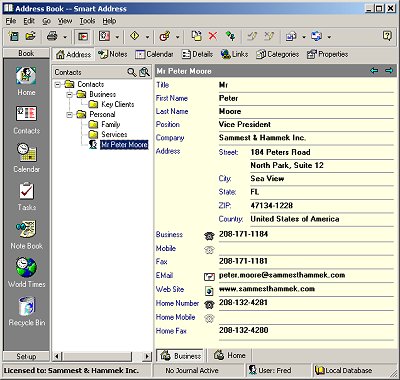
Task: Click the red address card toolbar icon
Action: click(x=104, y=36)
